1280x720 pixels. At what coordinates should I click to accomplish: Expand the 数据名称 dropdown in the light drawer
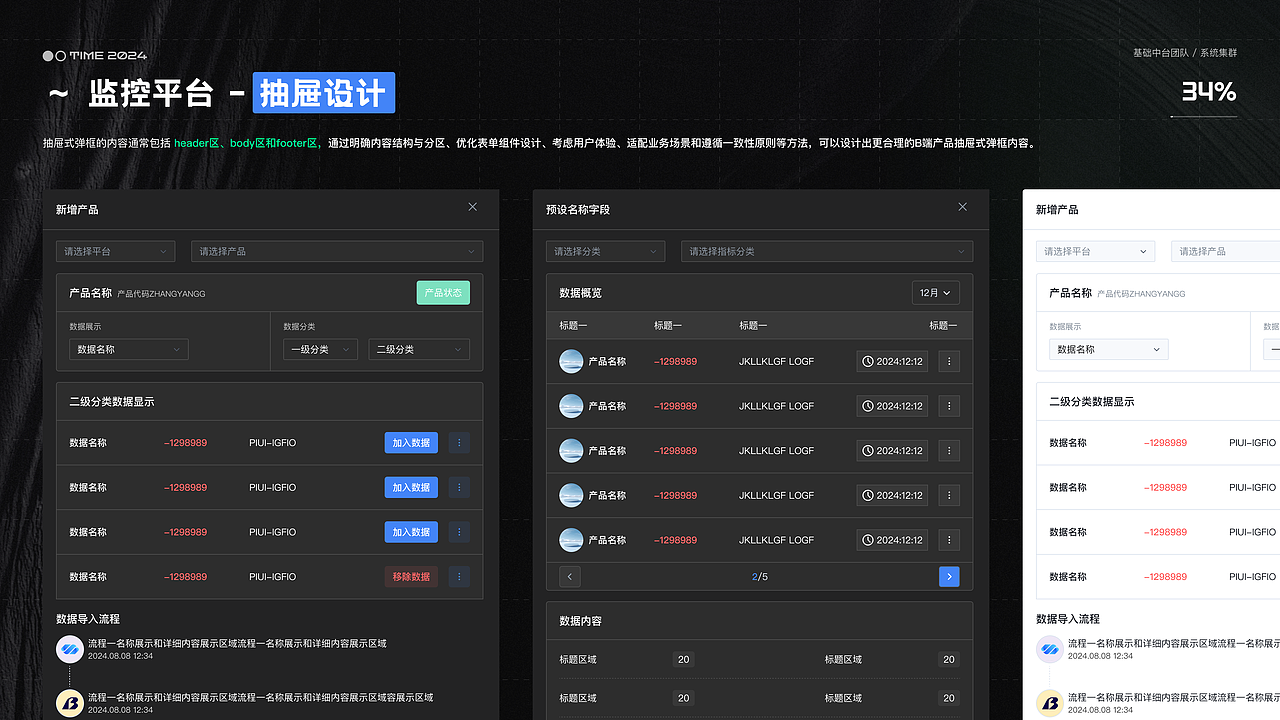[x=1109, y=349]
